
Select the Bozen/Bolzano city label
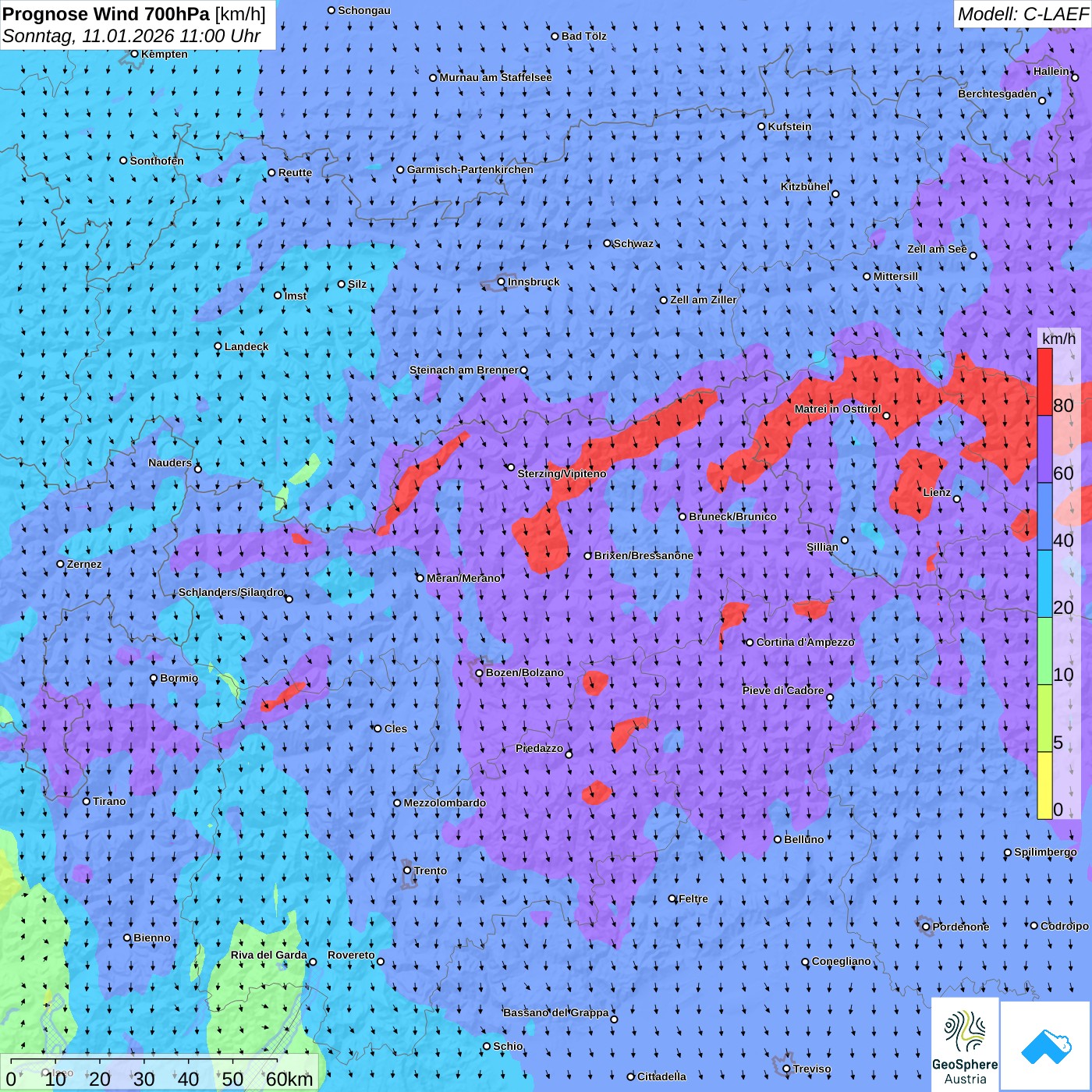tap(524, 672)
